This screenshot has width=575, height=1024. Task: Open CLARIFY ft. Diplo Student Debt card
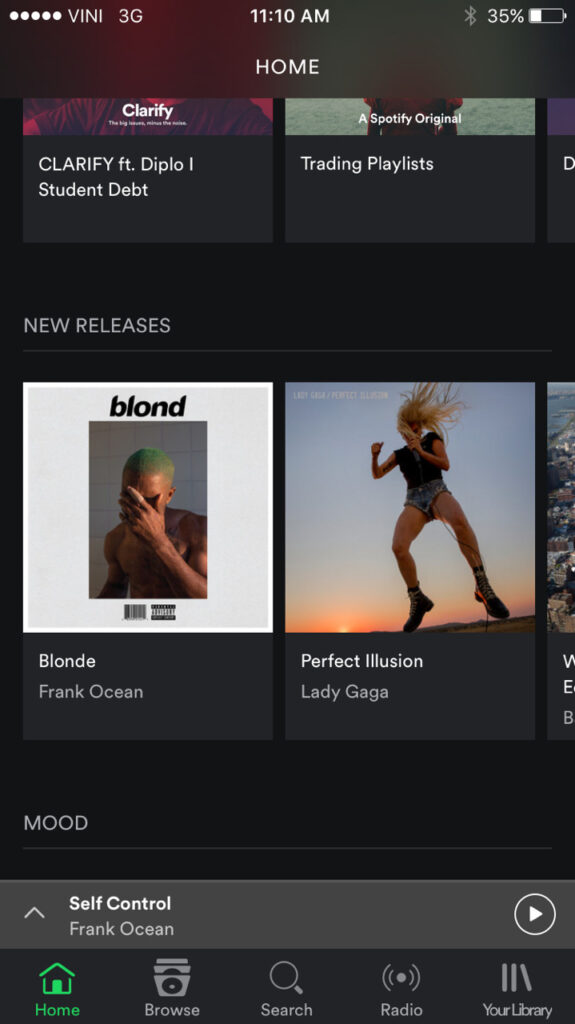click(x=148, y=170)
